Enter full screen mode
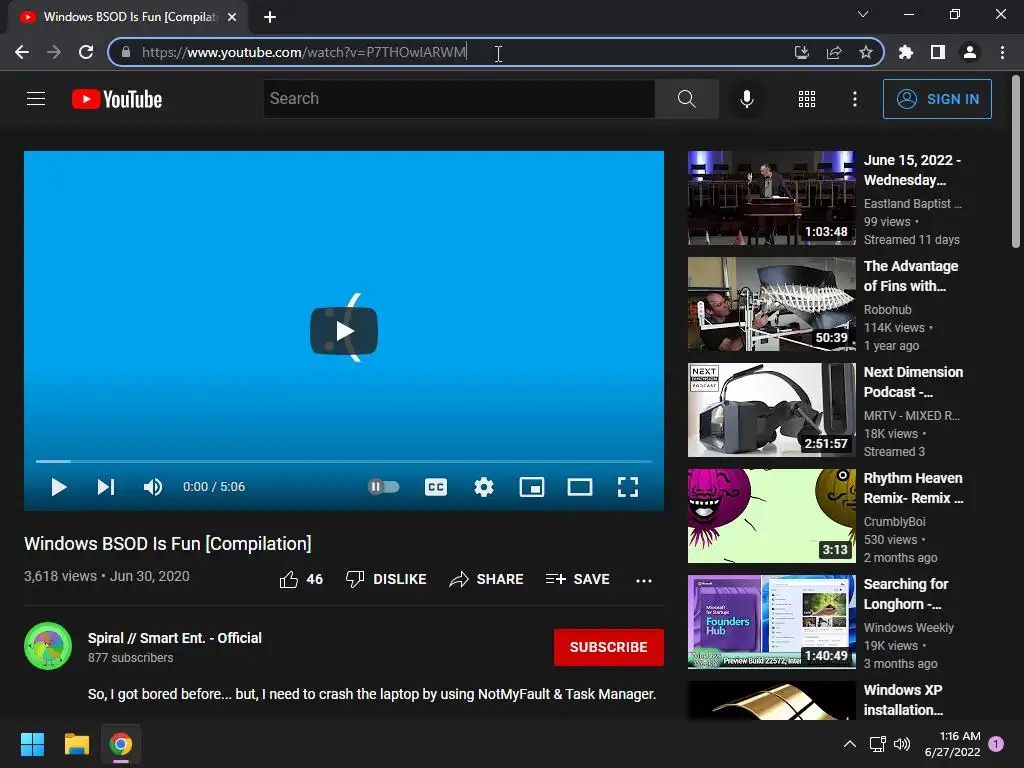Screen dimensions: 1024x768 click(x=628, y=487)
